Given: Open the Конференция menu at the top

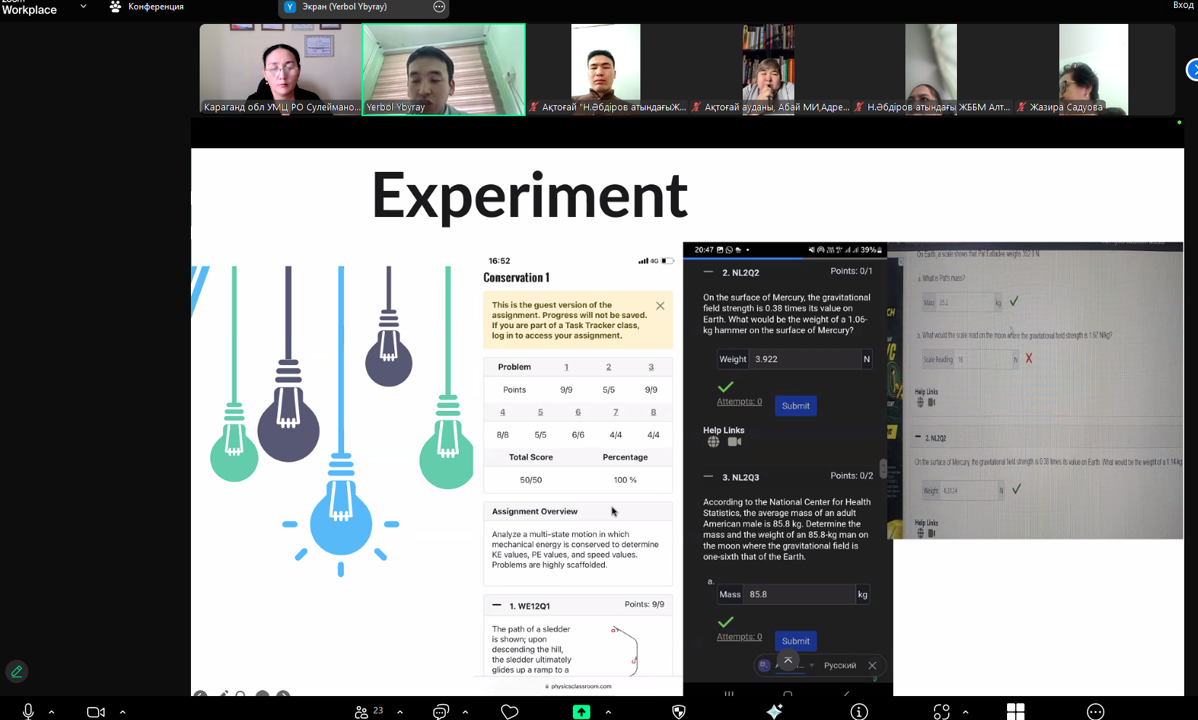Looking at the screenshot, I should (x=146, y=7).
